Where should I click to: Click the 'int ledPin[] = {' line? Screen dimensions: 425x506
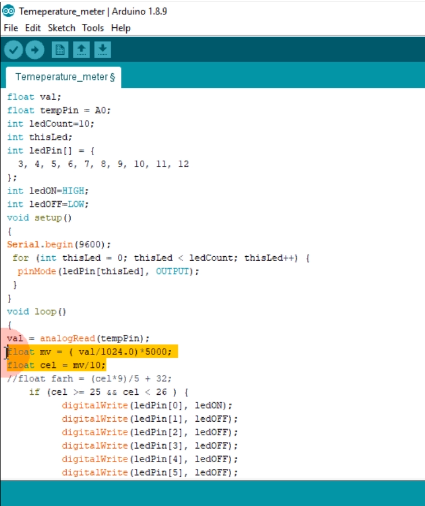(x=51, y=151)
